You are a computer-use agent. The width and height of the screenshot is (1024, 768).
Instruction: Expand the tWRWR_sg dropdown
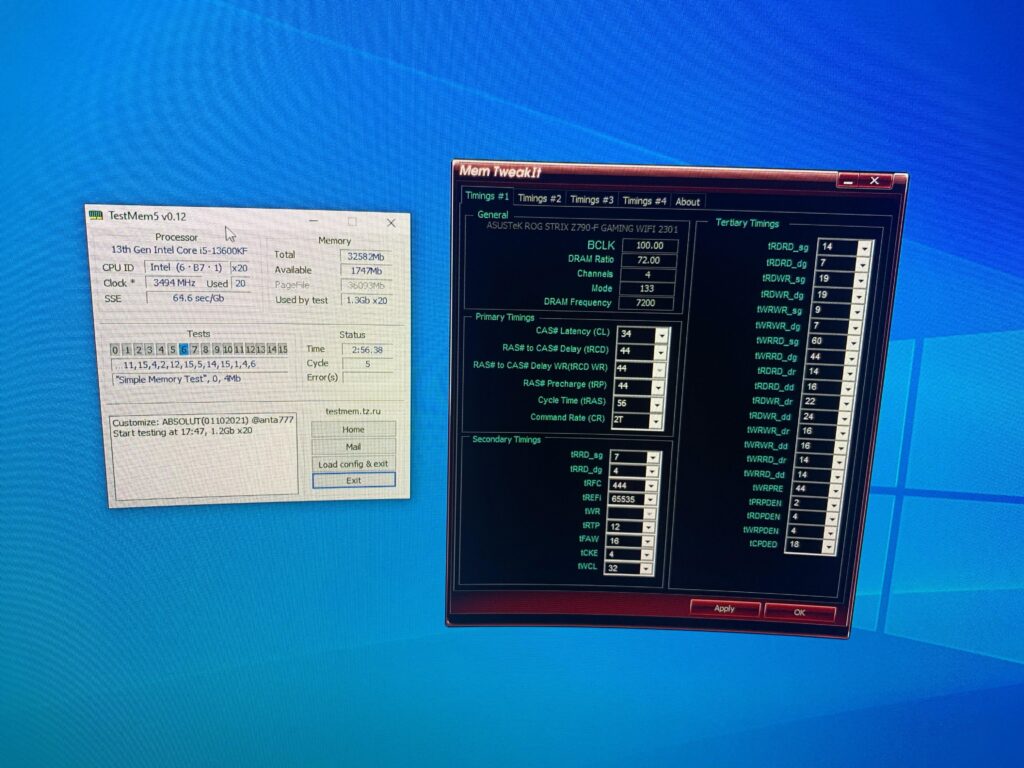pos(857,311)
